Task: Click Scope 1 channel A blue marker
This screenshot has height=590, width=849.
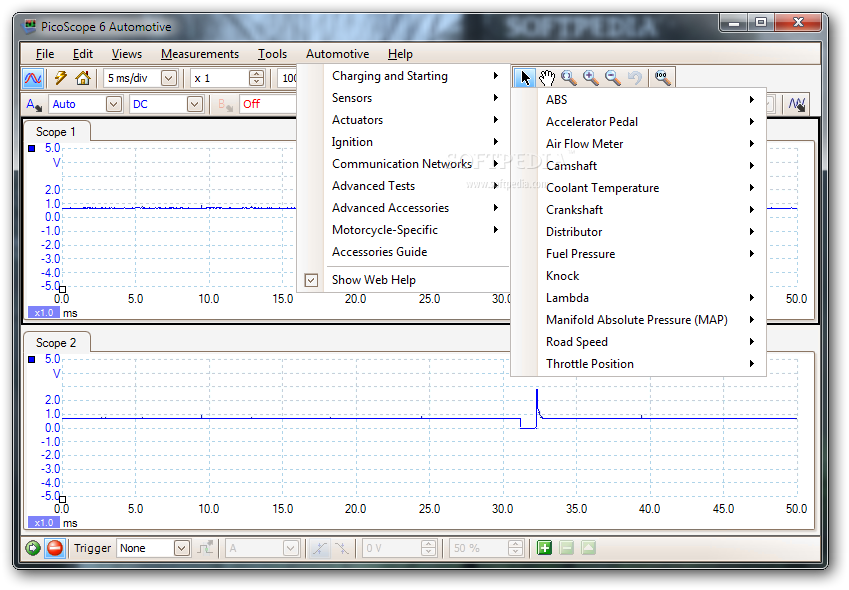Action: click(31, 148)
